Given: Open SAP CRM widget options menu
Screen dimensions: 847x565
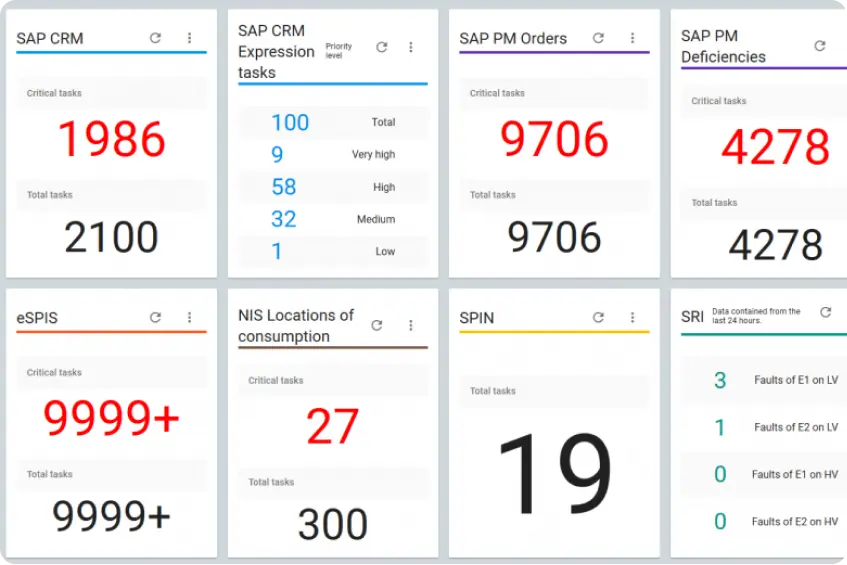Looking at the screenshot, I should [x=189, y=38].
